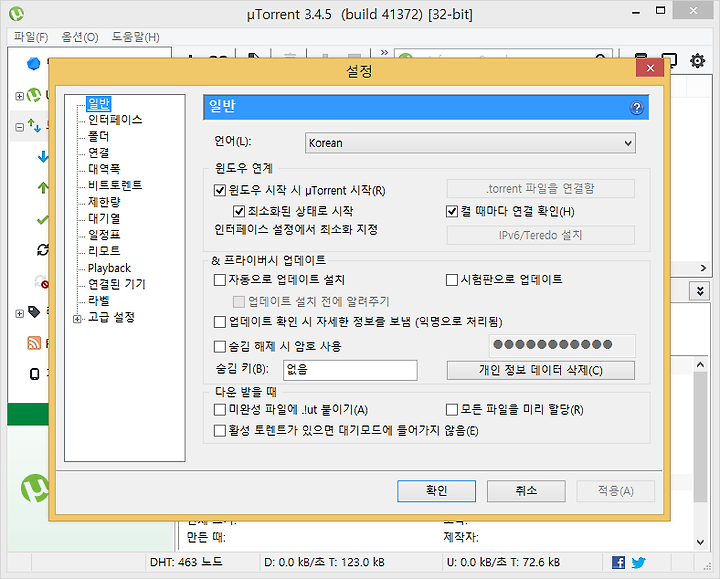Select 폴더 in settings tree

pos(98,136)
